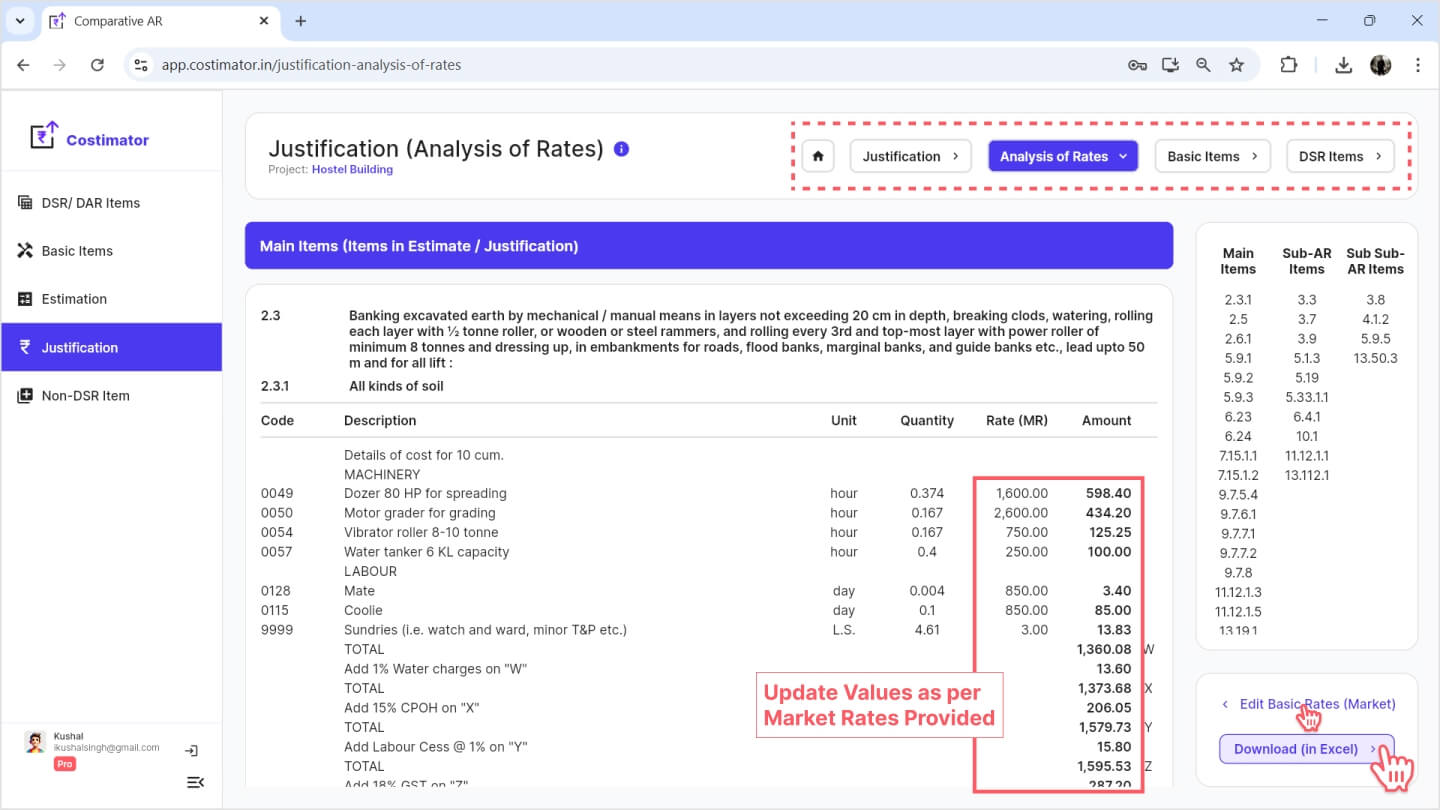Click the Amount column header
This screenshot has width=1440, height=810.
point(1107,421)
